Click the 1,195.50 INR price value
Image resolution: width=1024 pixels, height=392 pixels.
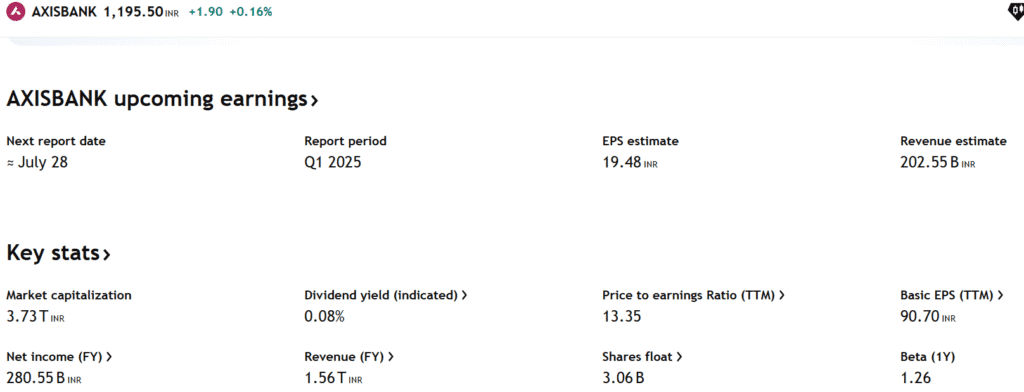(x=141, y=12)
